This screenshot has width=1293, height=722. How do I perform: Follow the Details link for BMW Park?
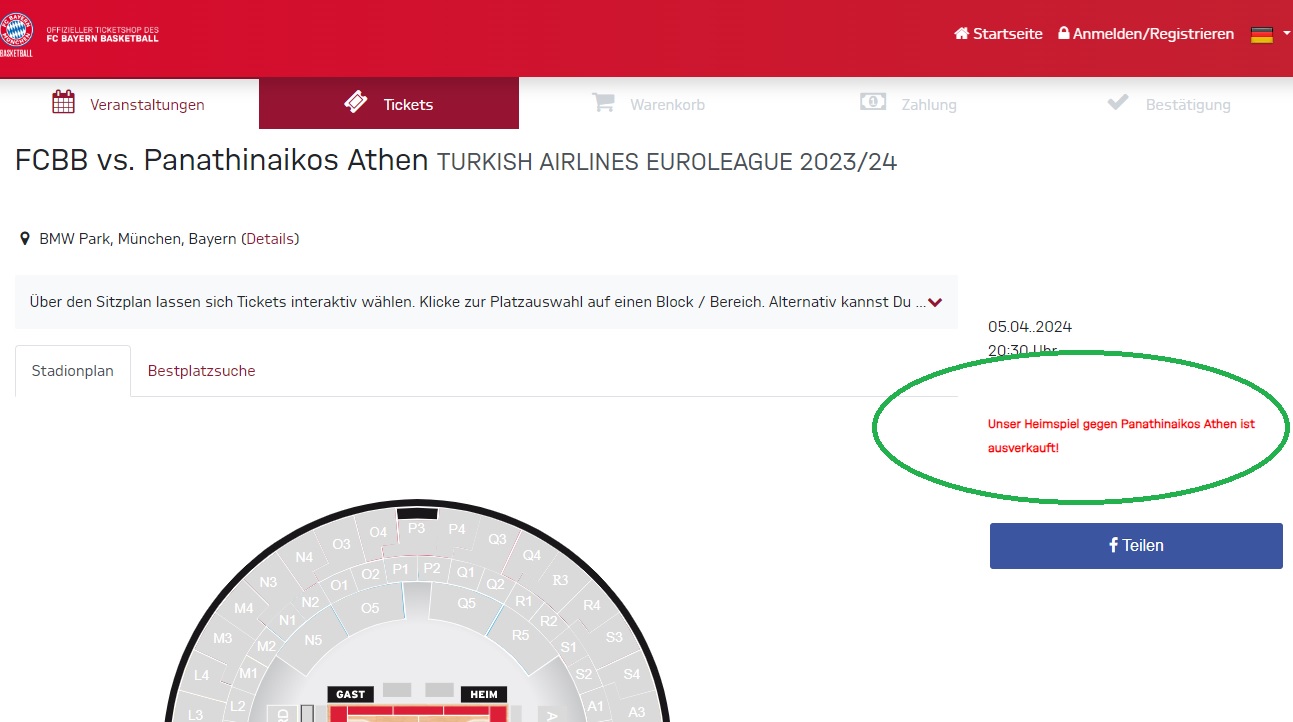(x=270, y=239)
